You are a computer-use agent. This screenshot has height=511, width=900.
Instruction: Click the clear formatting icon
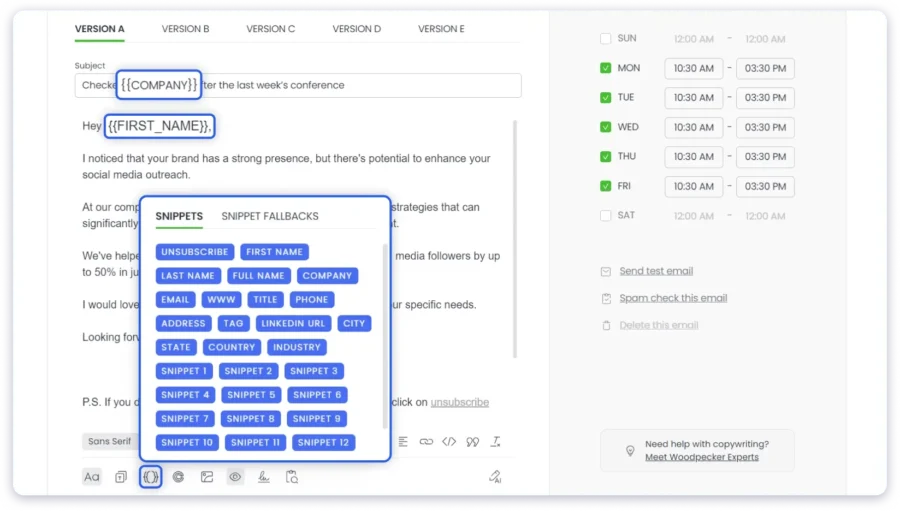tap(496, 441)
